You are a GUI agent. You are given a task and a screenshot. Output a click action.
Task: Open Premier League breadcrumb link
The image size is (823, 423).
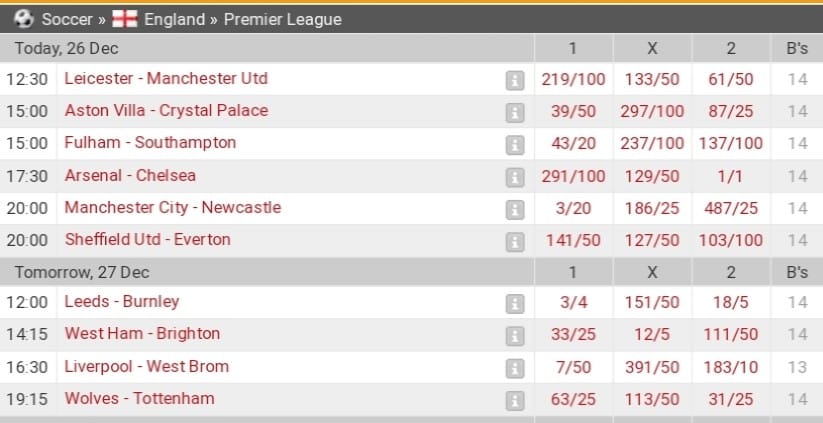pyautogui.click(x=283, y=19)
